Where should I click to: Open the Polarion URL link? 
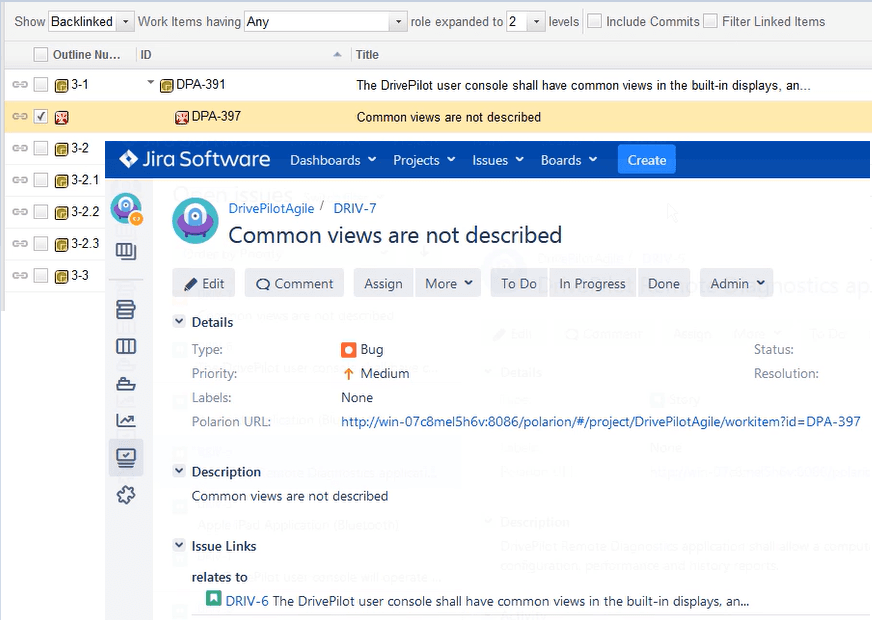click(600, 422)
